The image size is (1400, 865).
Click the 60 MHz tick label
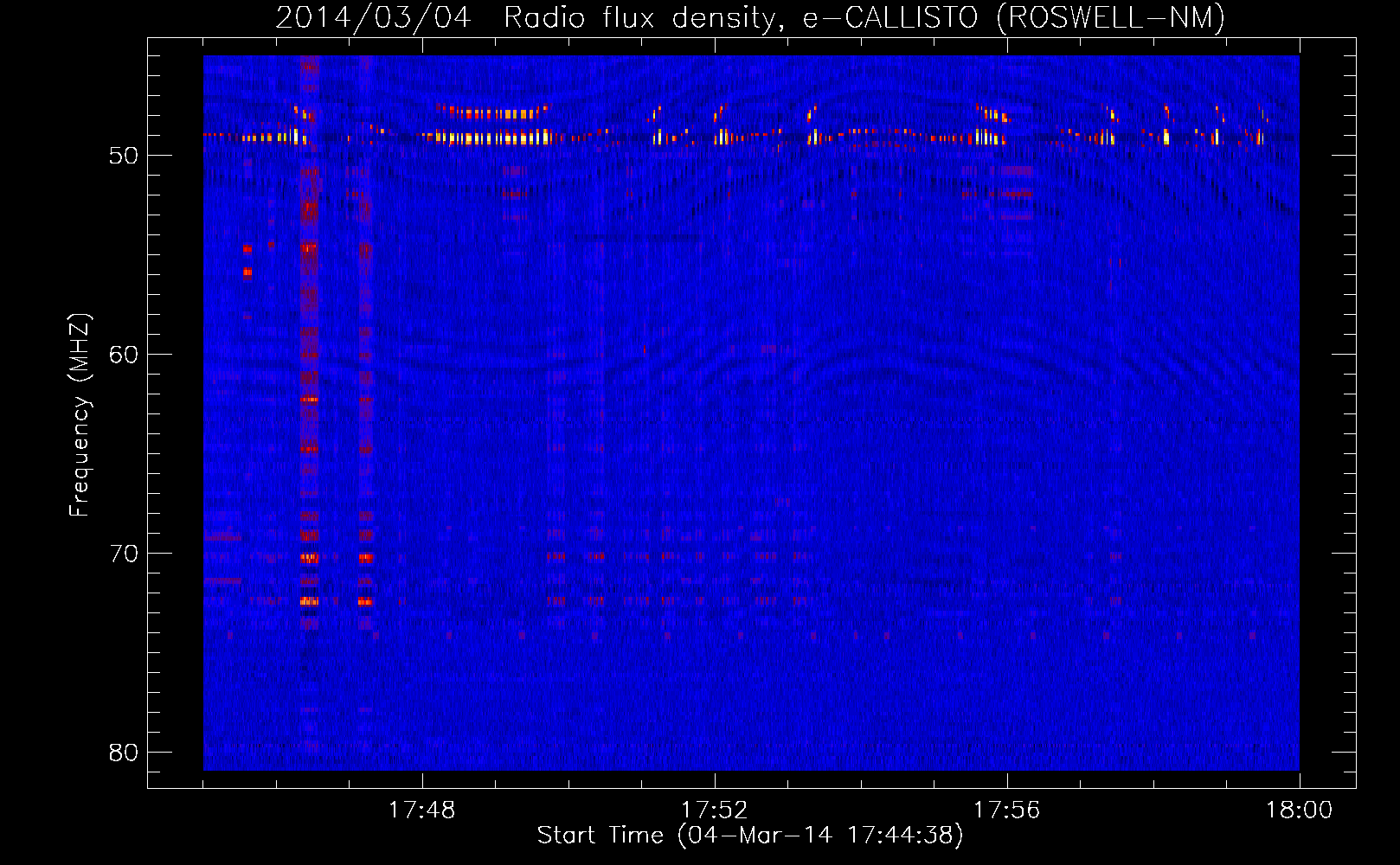(x=124, y=355)
